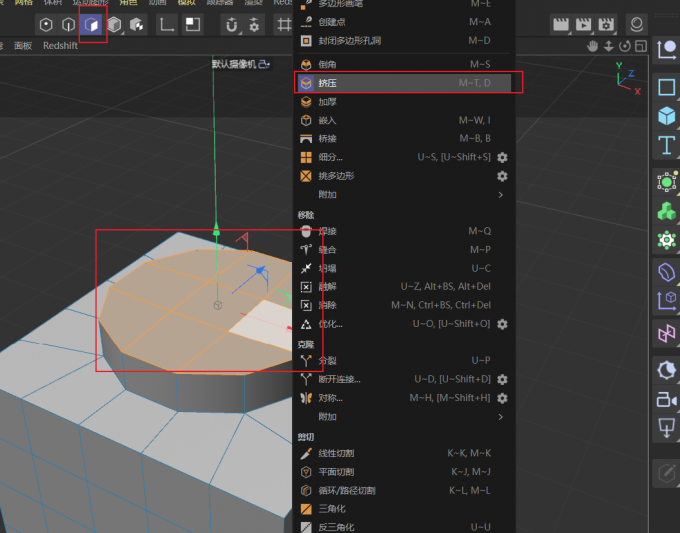The width and height of the screenshot is (680, 533).
Task: Expand 附加 submenu below 挑多边形
Action: [x=404, y=195]
